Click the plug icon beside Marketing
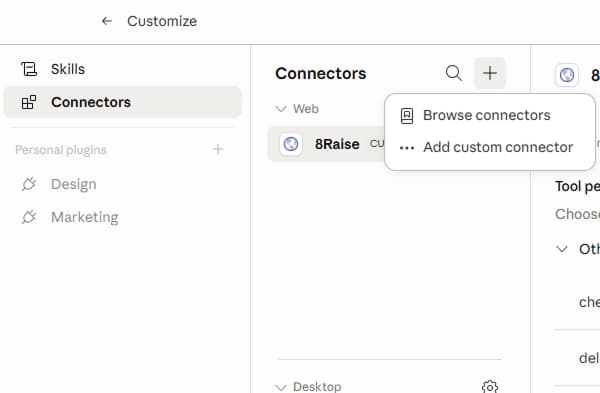The width and height of the screenshot is (600, 393). tap(29, 217)
